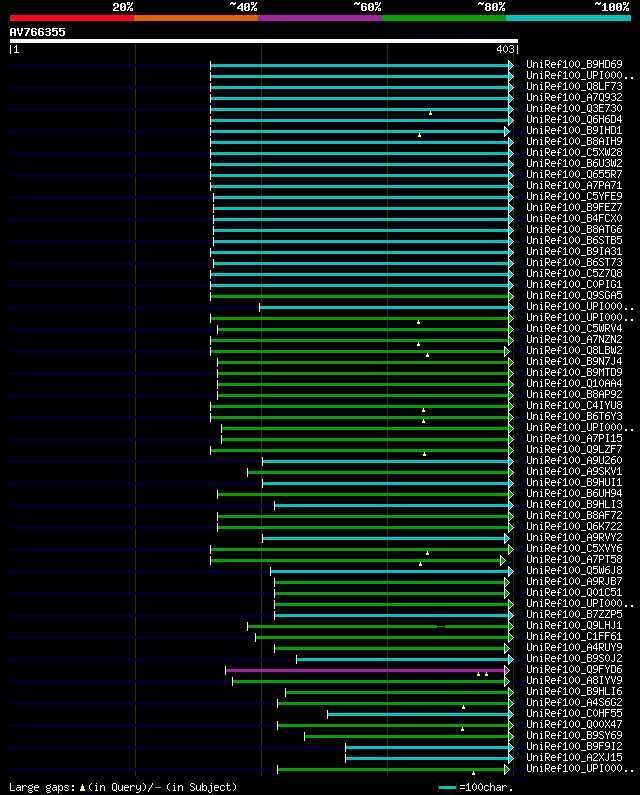The height and width of the screenshot is (795, 640).
Task: Click UniRef100_A7PA71 label
Action: pos(574,185)
